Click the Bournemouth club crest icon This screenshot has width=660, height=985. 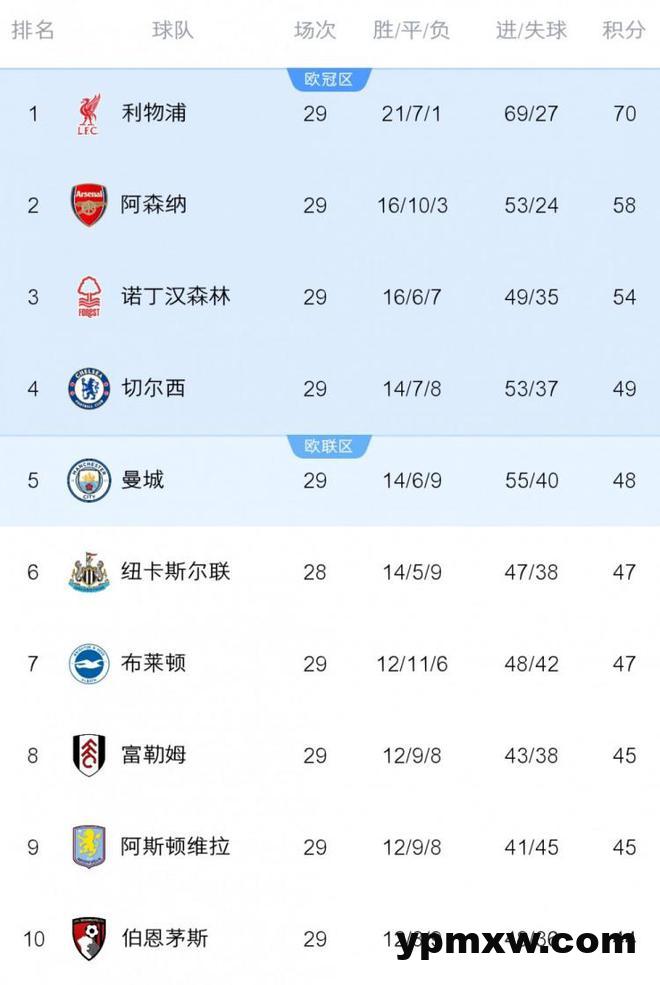point(89,938)
